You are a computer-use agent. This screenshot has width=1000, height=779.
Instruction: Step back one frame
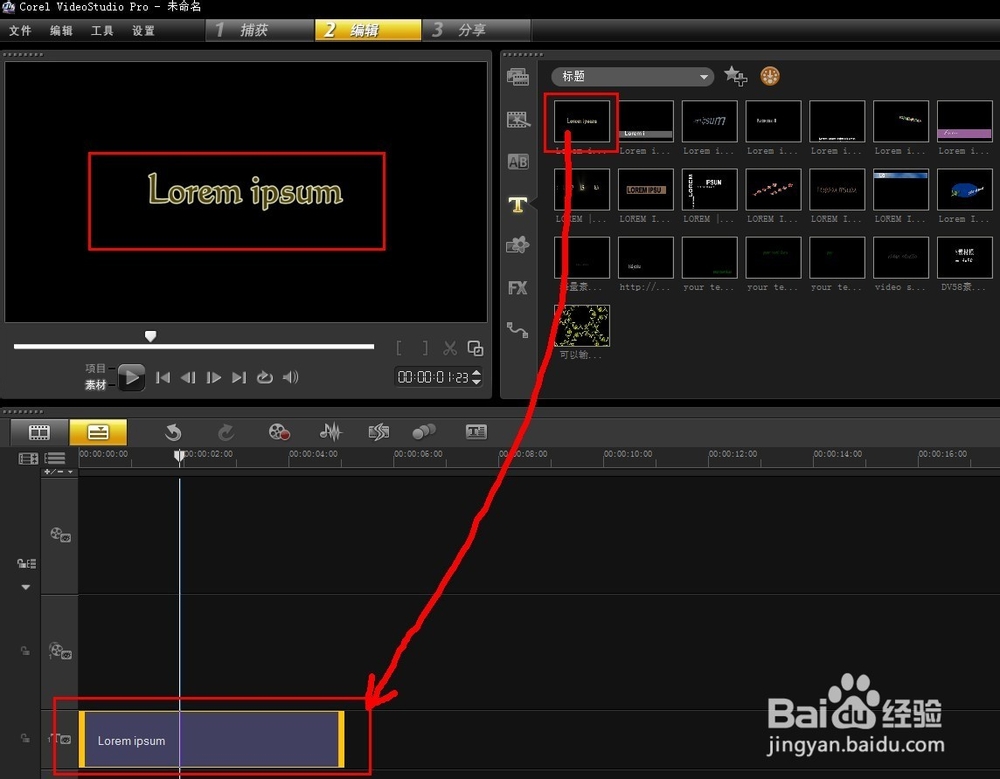click(188, 377)
